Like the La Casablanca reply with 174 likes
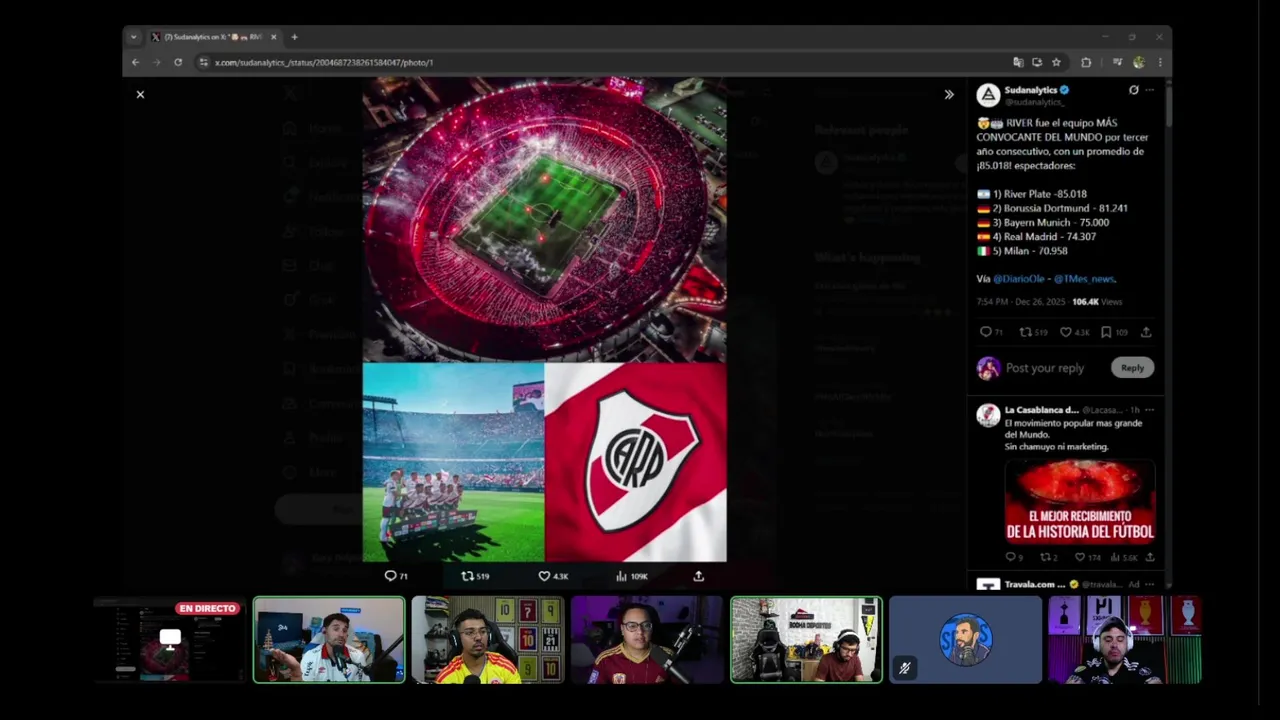This screenshot has height=720, width=1280. [1079, 557]
